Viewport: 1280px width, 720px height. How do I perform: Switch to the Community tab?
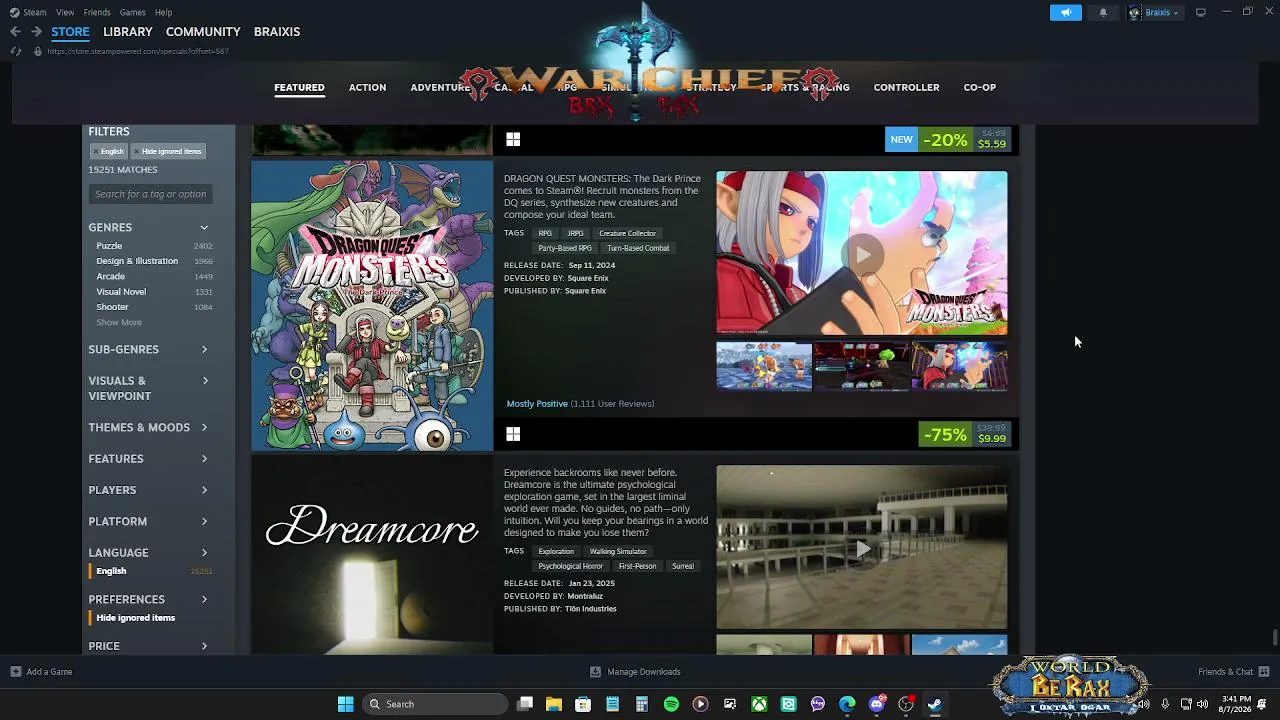(x=203, y=32)
